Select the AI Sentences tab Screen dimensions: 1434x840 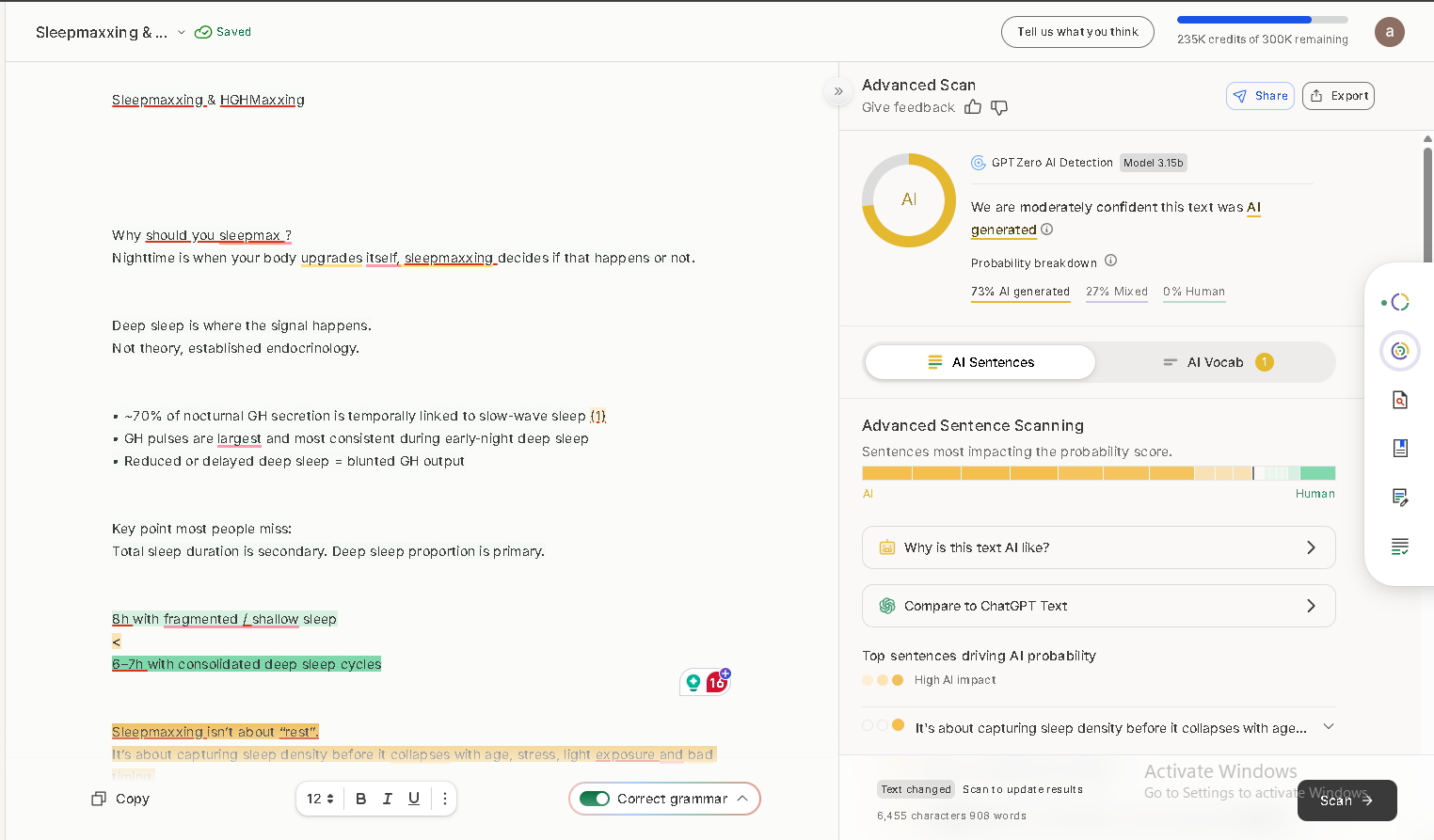980,362
